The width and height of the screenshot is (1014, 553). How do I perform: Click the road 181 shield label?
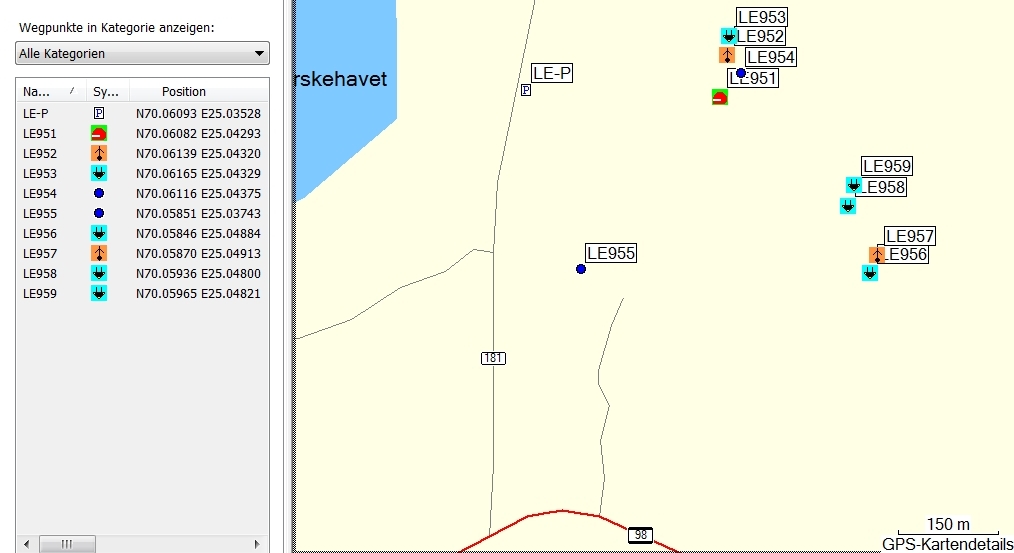click(493, 358)
